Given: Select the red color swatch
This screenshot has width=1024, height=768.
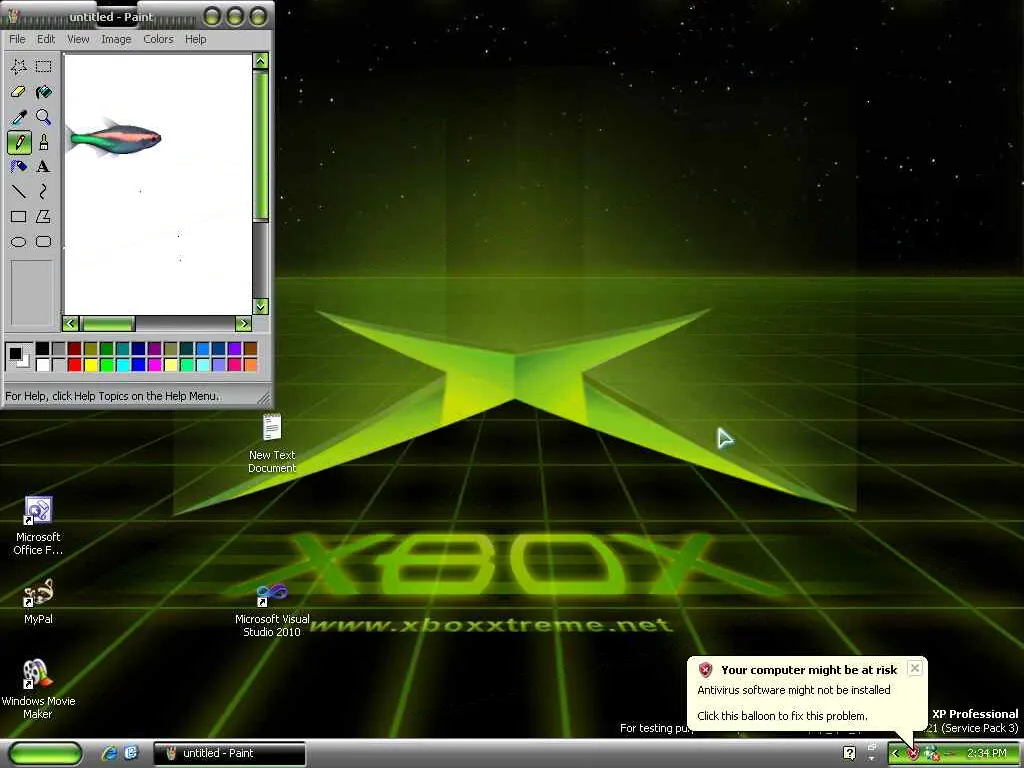Looking at the screenshot, I should tap(74, 364).
